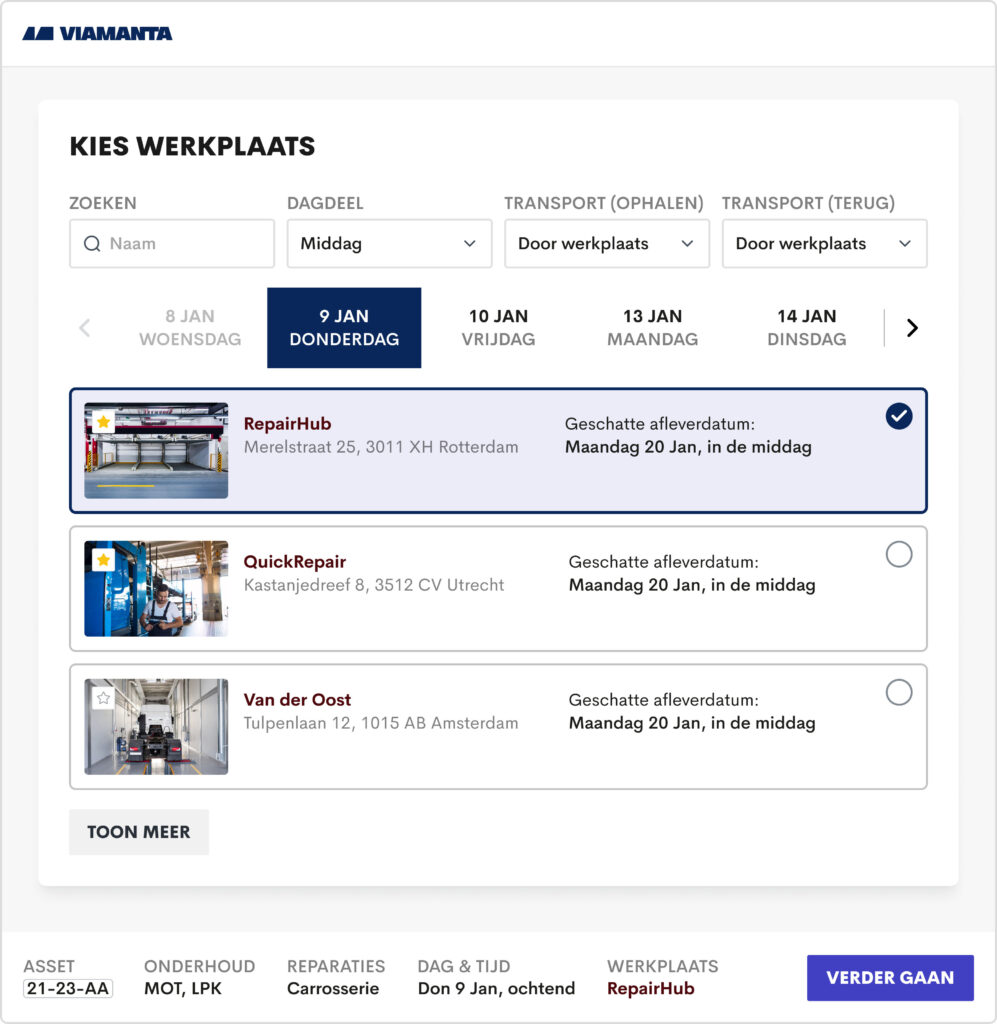Expand Transport (Terug) dropdown
The height and width of the screenshot is (1024, 997).
[x=824, y=244]
